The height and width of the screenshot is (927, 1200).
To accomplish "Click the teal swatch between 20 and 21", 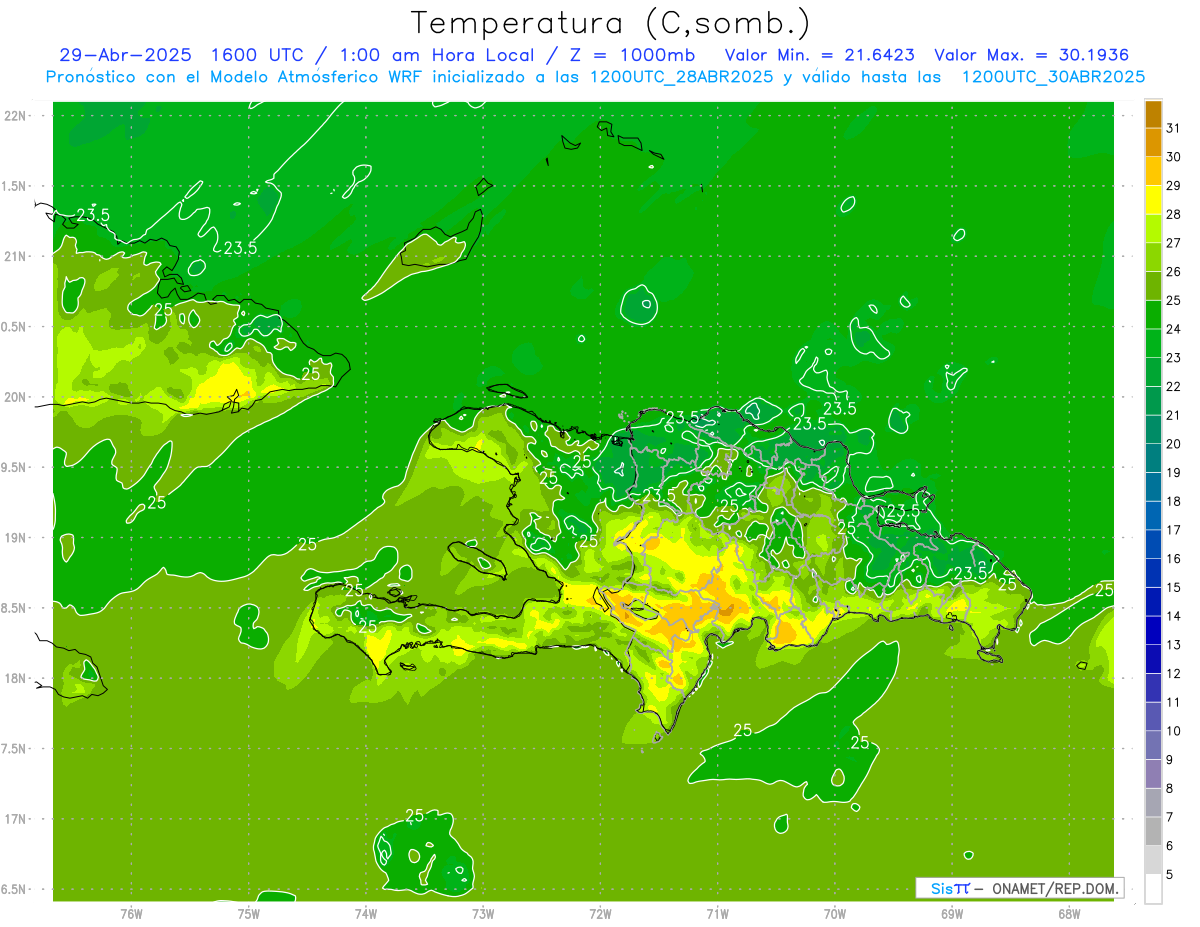I will pyautogui.click(x=1153, y=430).
